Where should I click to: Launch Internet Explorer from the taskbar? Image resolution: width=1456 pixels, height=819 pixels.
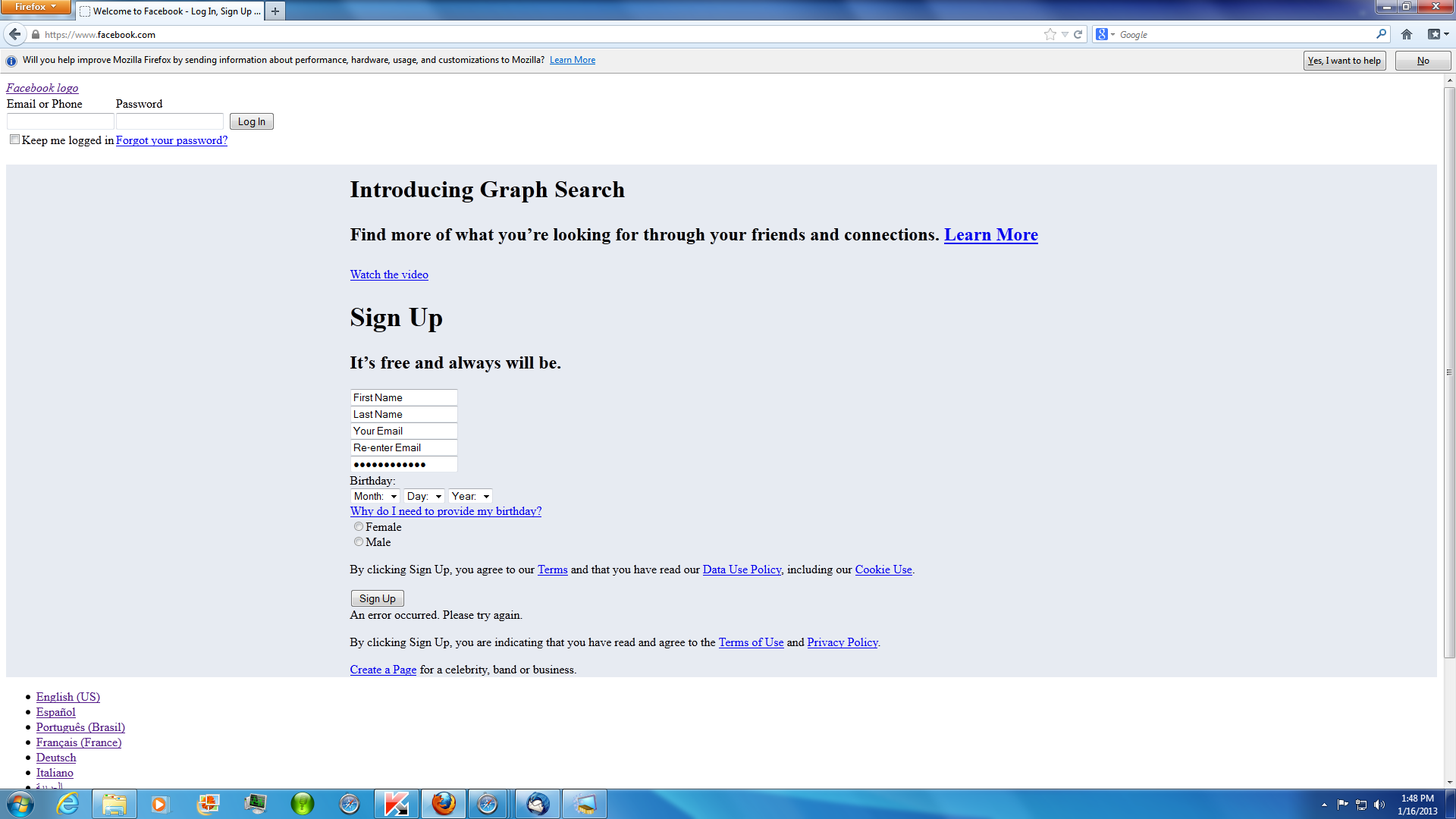click(68, 804)
